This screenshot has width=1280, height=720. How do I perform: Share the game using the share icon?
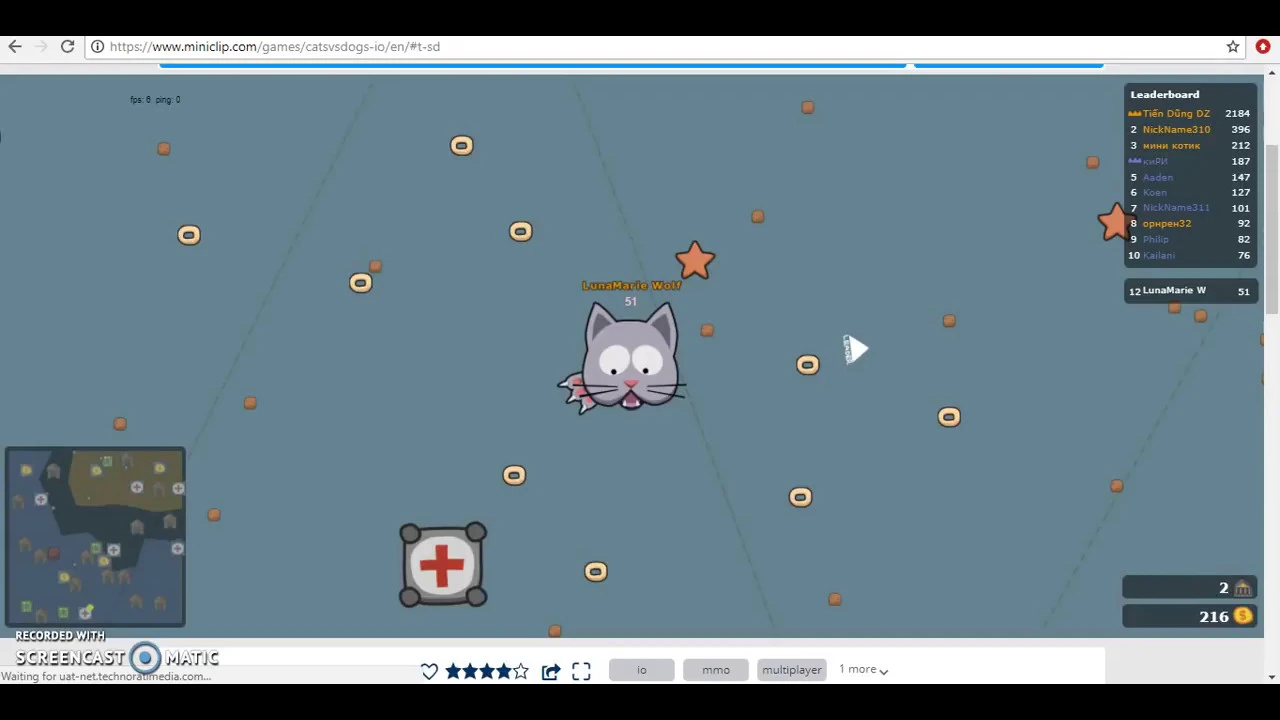point(550,671)
